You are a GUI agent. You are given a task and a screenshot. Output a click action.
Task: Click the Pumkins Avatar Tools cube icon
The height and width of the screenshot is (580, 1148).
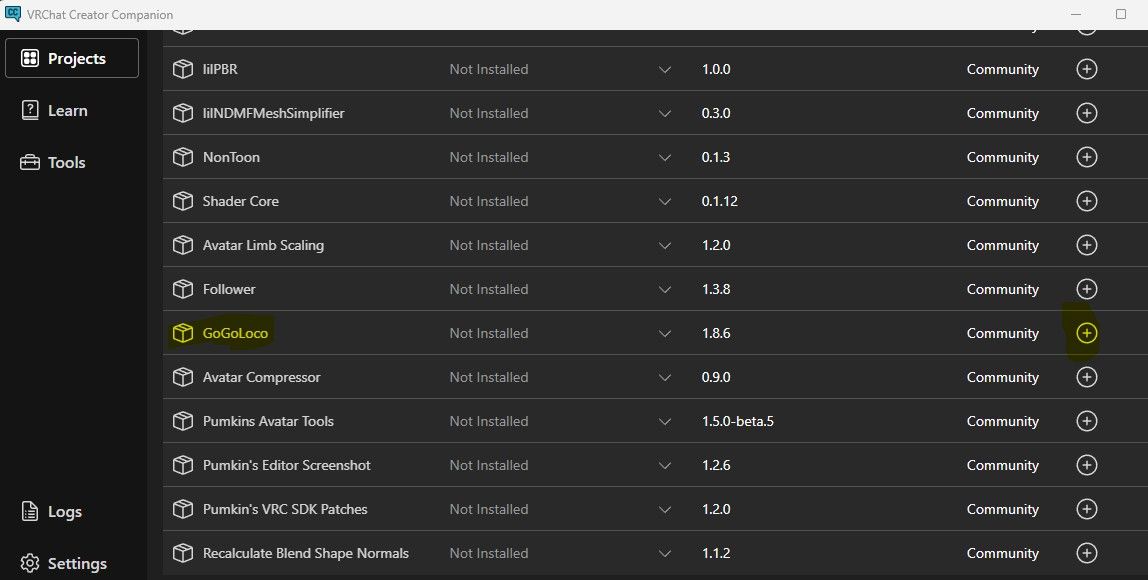pos(182,421)
